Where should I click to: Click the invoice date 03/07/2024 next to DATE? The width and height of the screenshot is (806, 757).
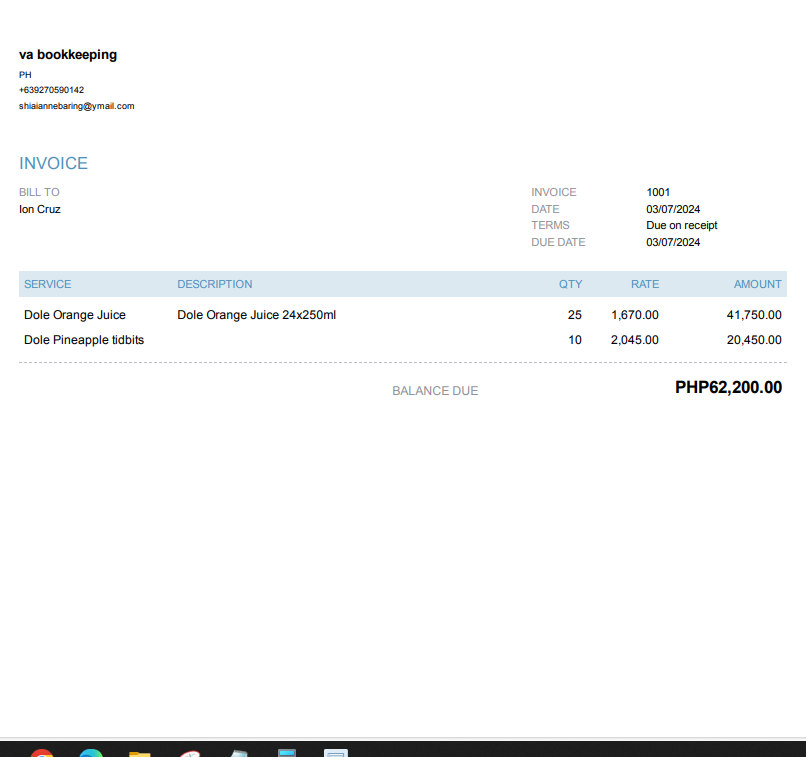(x=673, y=209)
